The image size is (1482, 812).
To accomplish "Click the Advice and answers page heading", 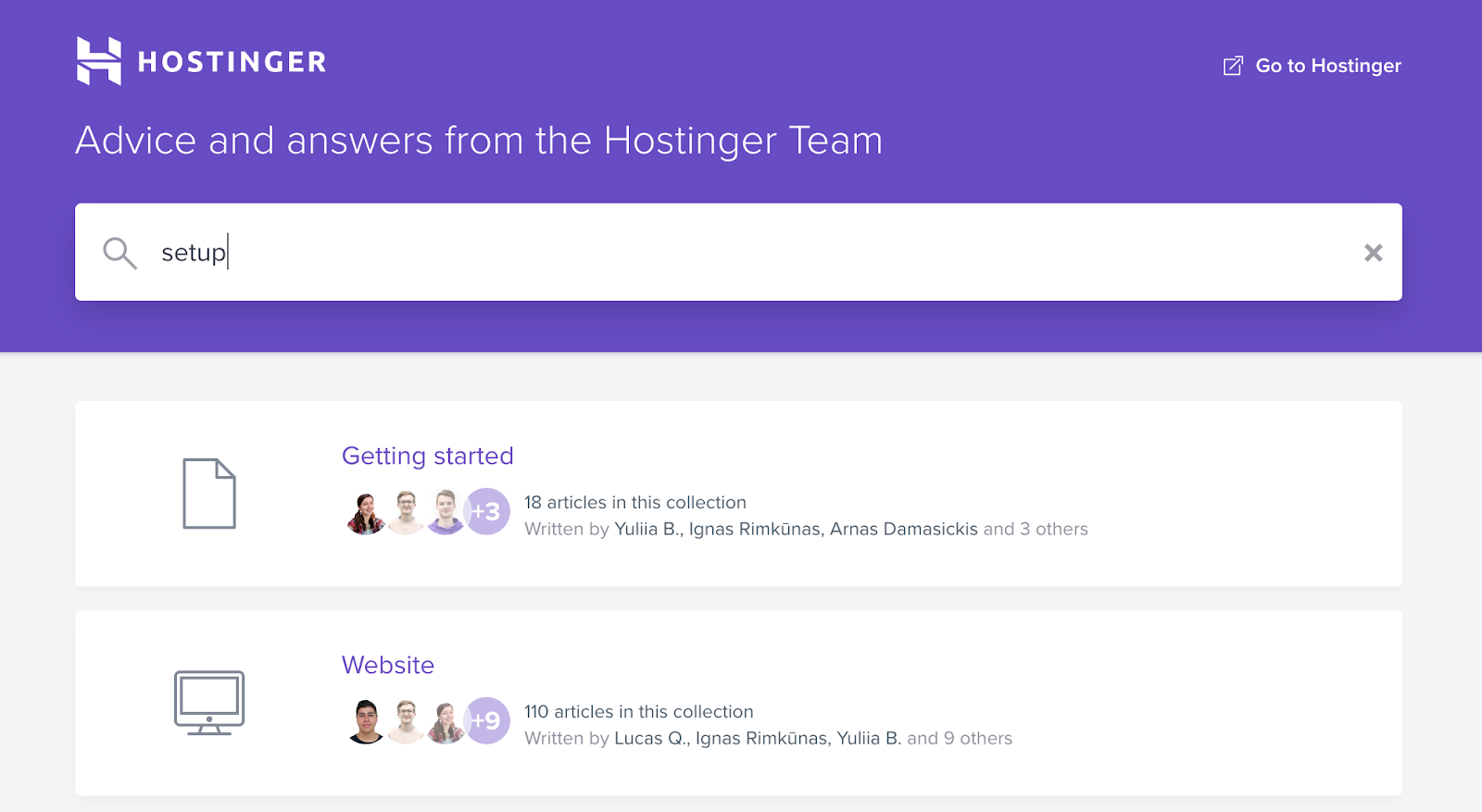I will tap(479, 141).
